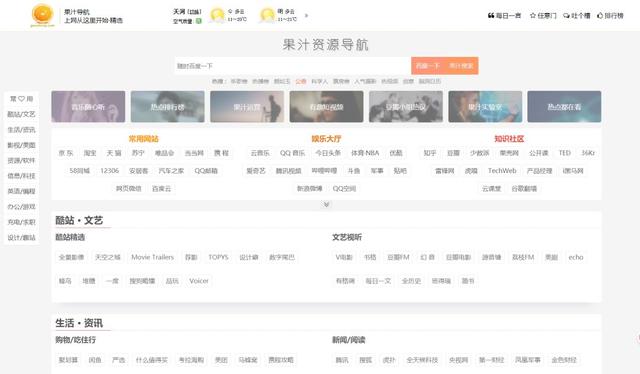This screenshot has width=640, height=374.
Task: Click the orange 果汁导航 logo
Action: pyautogui.click(x=42, y=15)
